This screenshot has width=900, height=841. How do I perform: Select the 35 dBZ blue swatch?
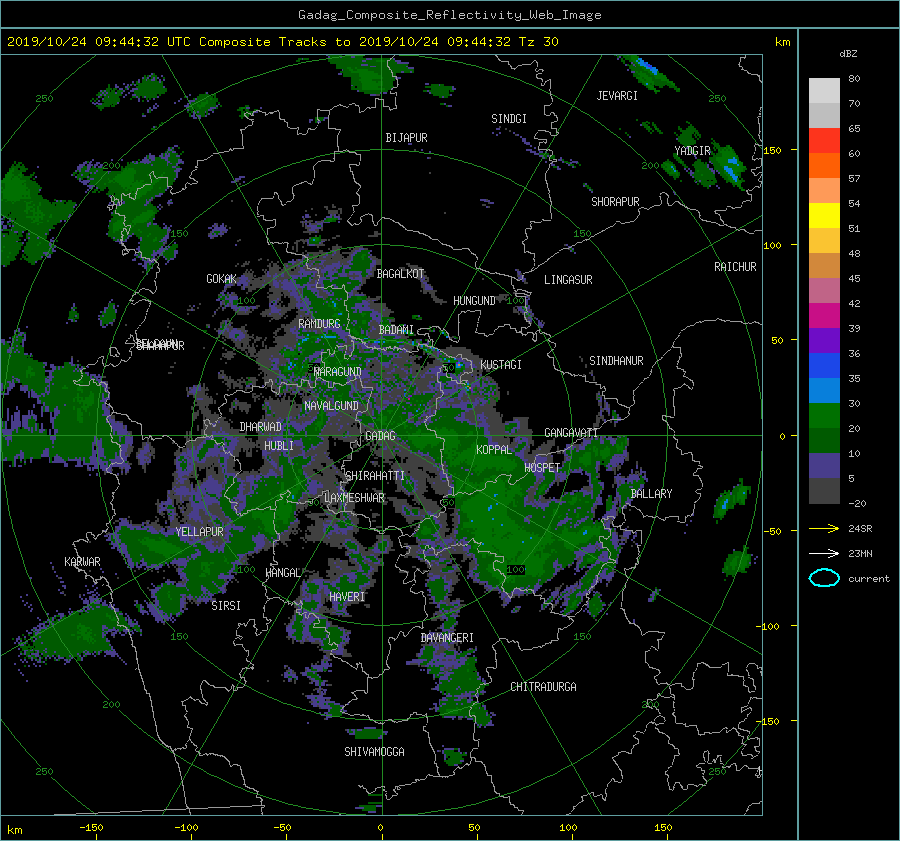(824, 365)
